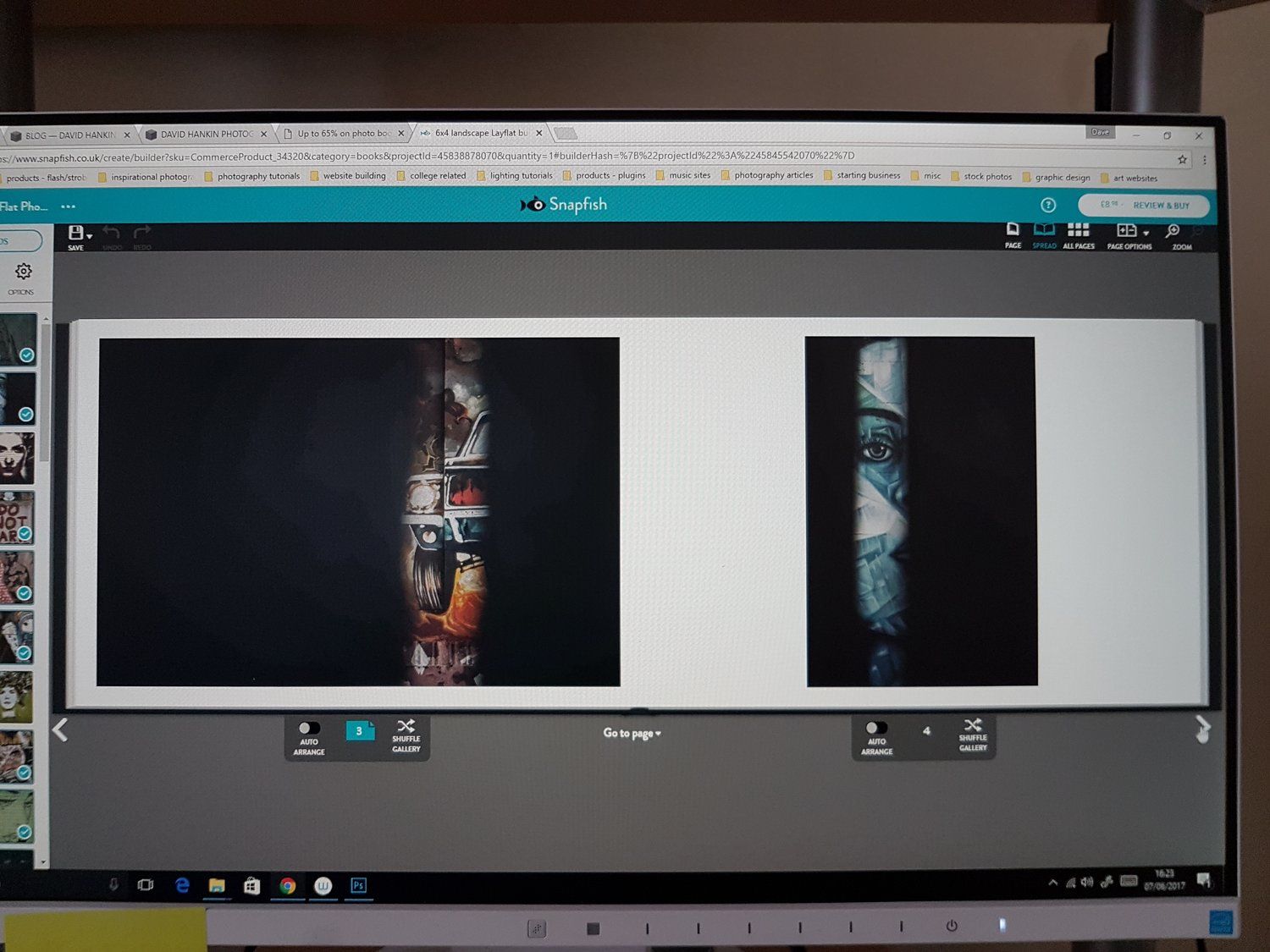Click the Save icon in the toolbar

75,233
